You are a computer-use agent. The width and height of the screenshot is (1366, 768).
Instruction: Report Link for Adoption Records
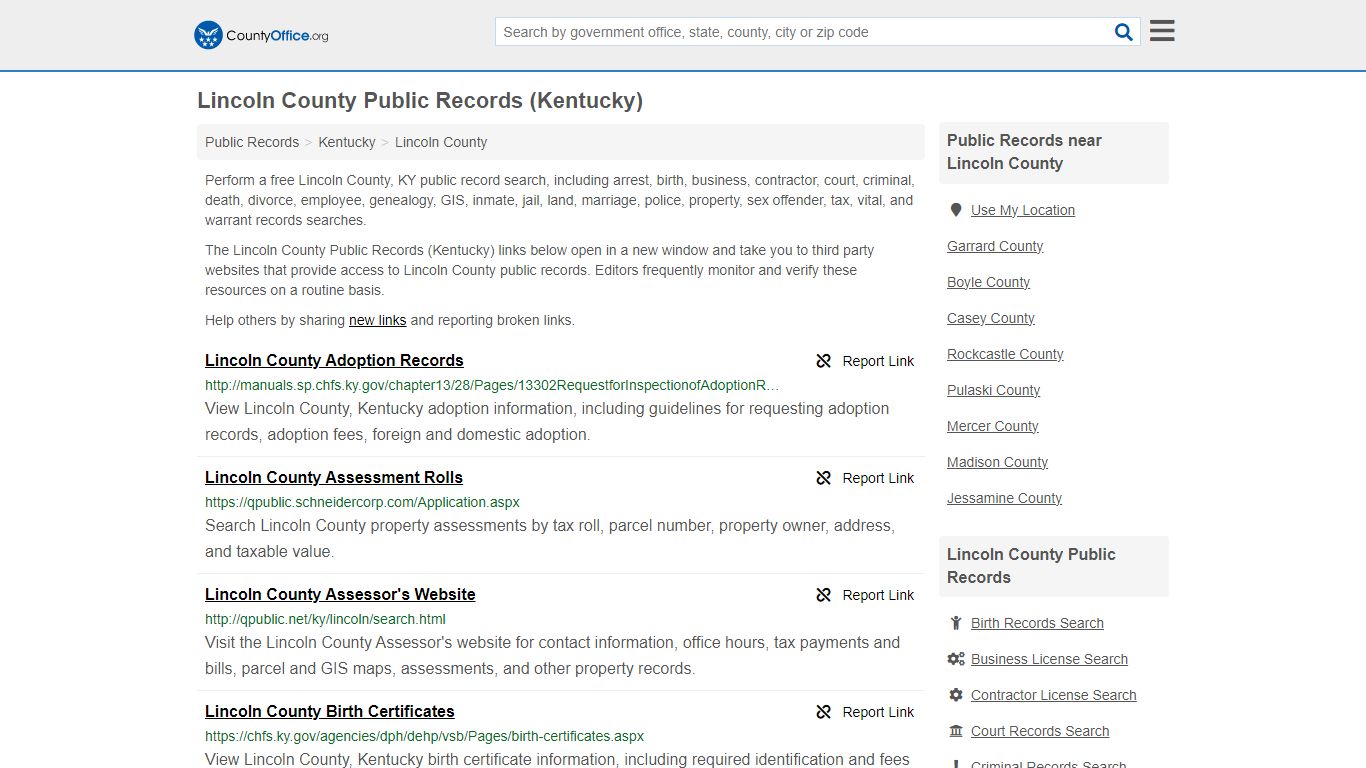coord(878,361)
